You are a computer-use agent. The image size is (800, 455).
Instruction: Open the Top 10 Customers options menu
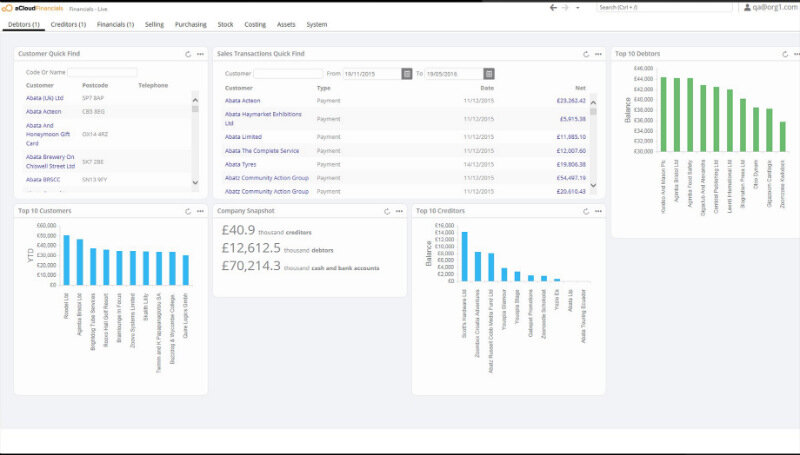coord(201,211)
